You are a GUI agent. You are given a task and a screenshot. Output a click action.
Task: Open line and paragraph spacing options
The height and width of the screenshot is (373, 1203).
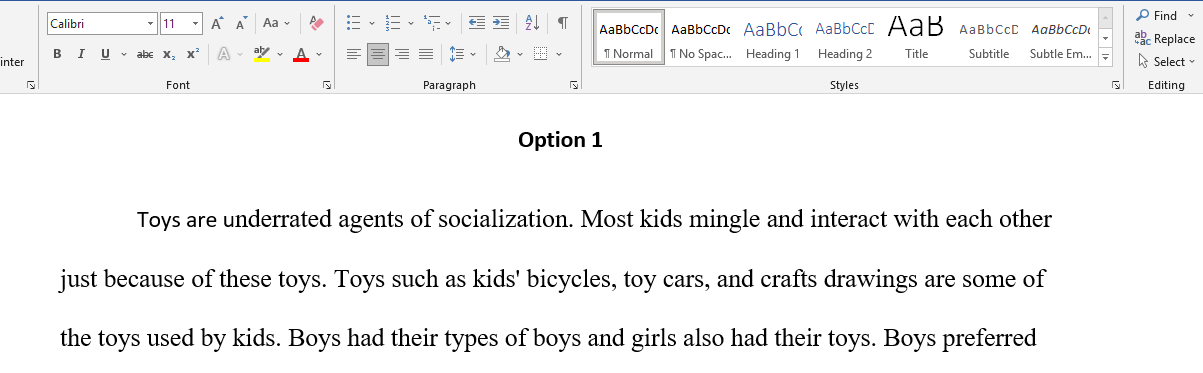(456, 54)
